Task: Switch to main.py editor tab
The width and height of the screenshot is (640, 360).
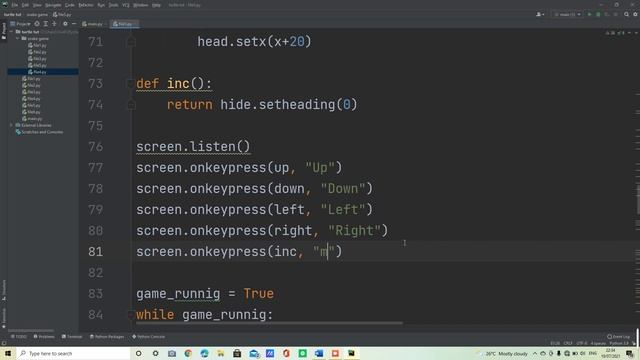Action: click(x=93, y=24)
